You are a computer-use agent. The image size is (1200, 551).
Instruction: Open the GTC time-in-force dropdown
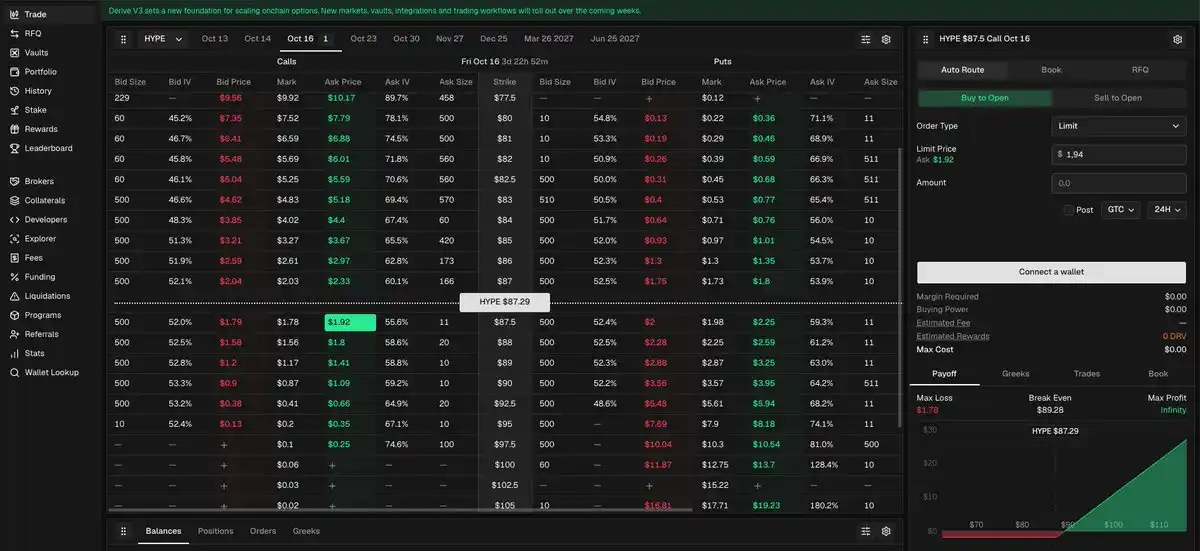click(1120, 210)
